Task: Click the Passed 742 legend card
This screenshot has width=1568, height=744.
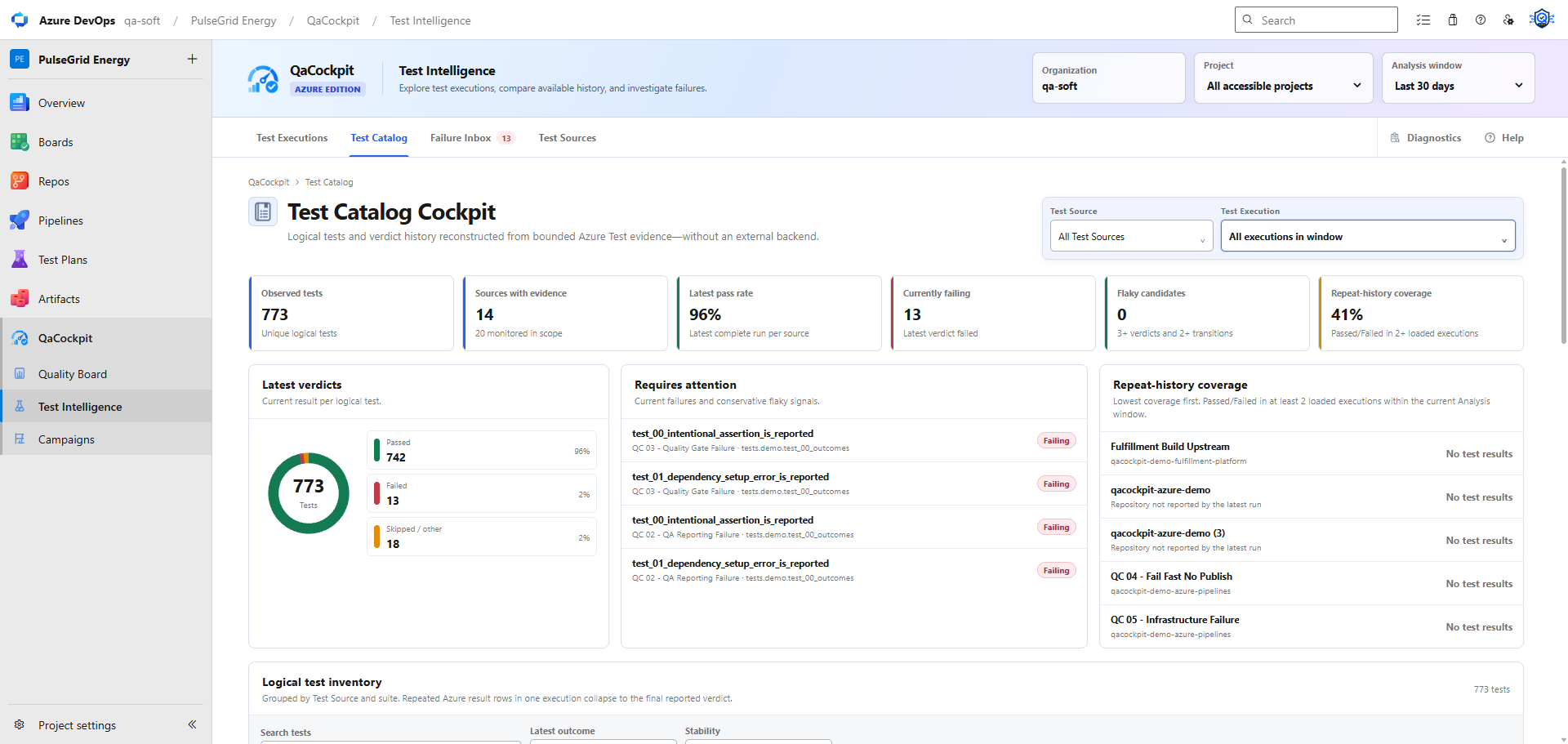Action: point(482,450)
